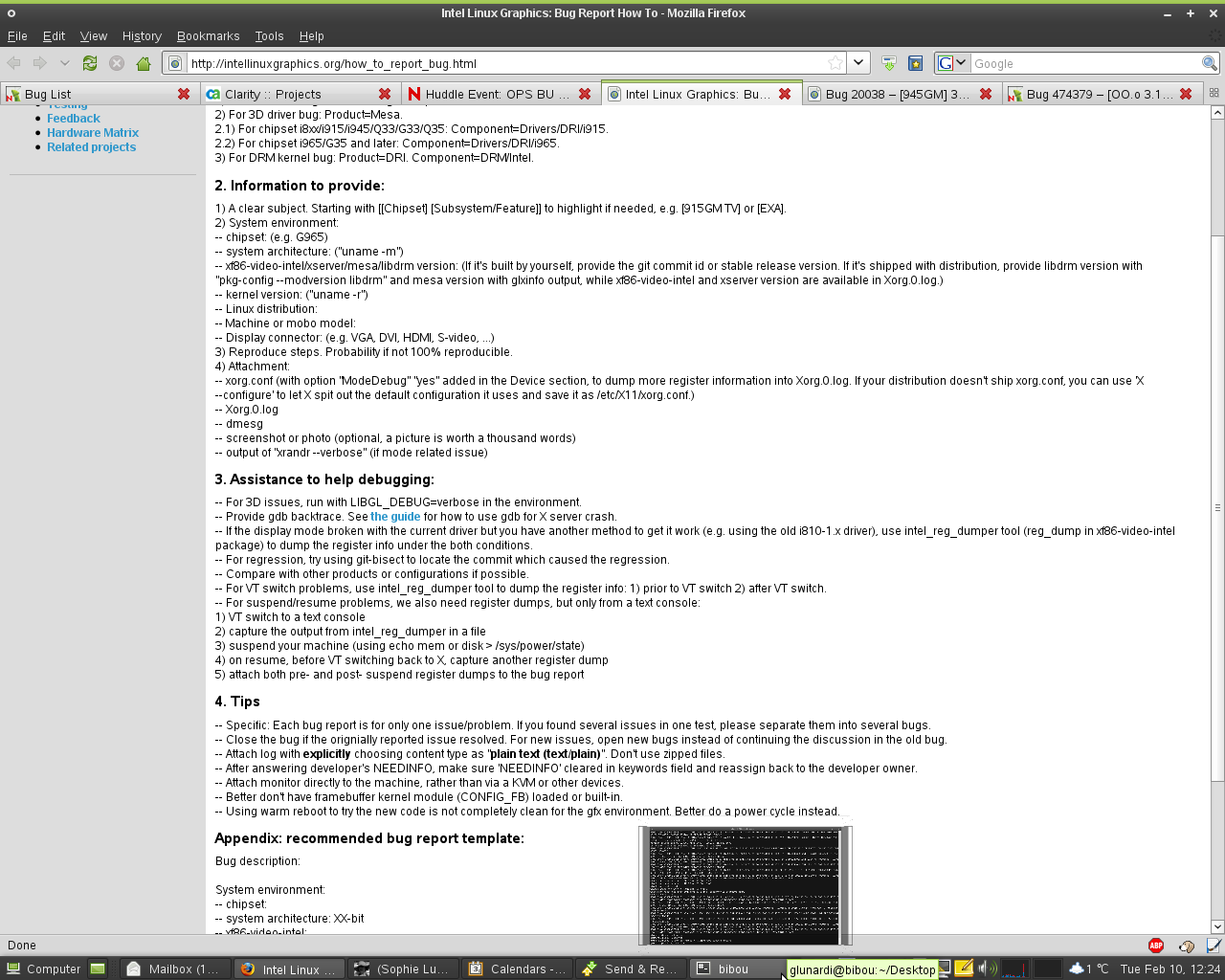The image size is (1225, 980).
Task: Click in the Google search field
Action: pyautogui.click(x=1085, y=63)
